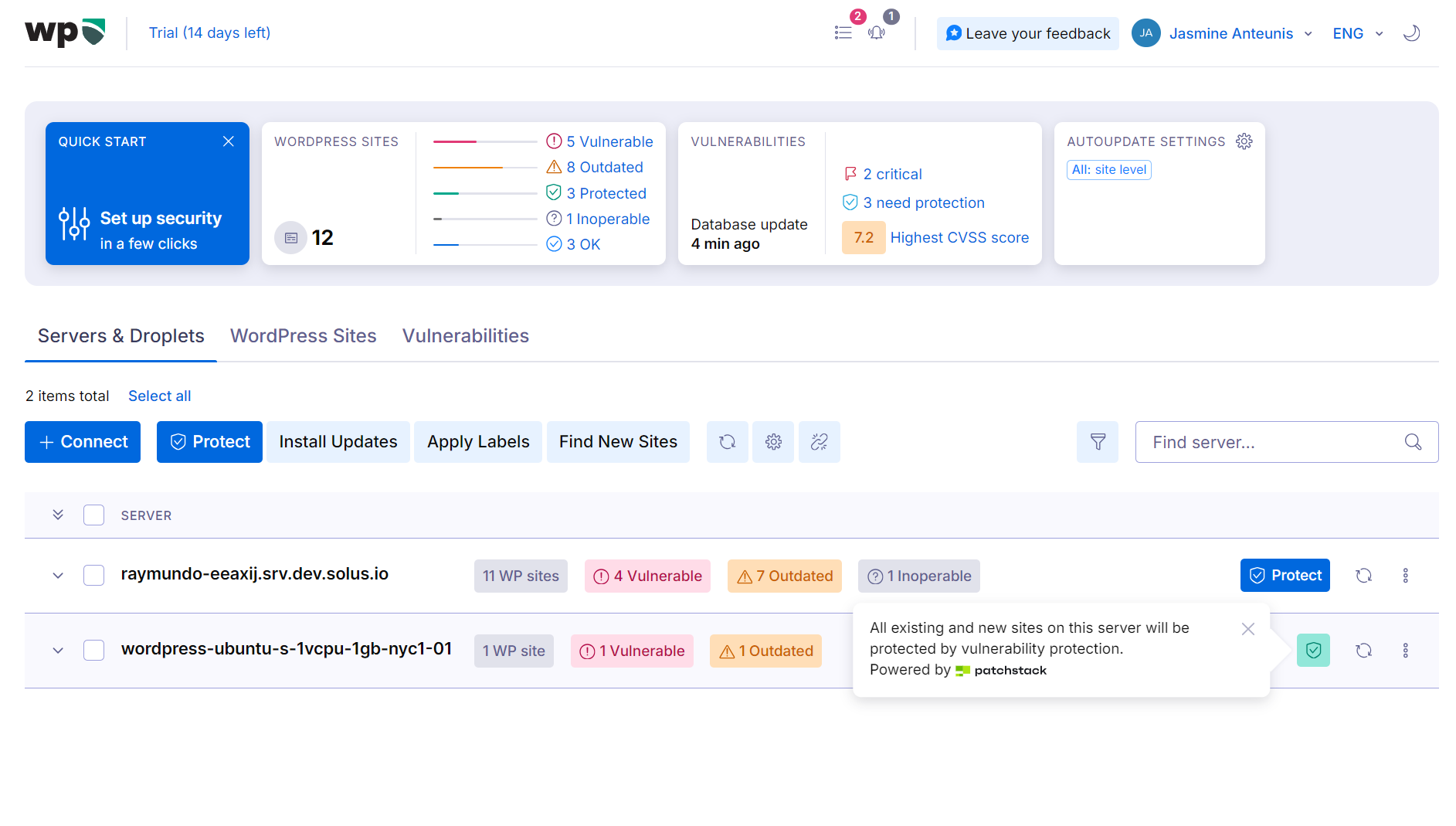Close the Quick Start card
This screenshot has height=826, width=1456.
coord(229,141)
